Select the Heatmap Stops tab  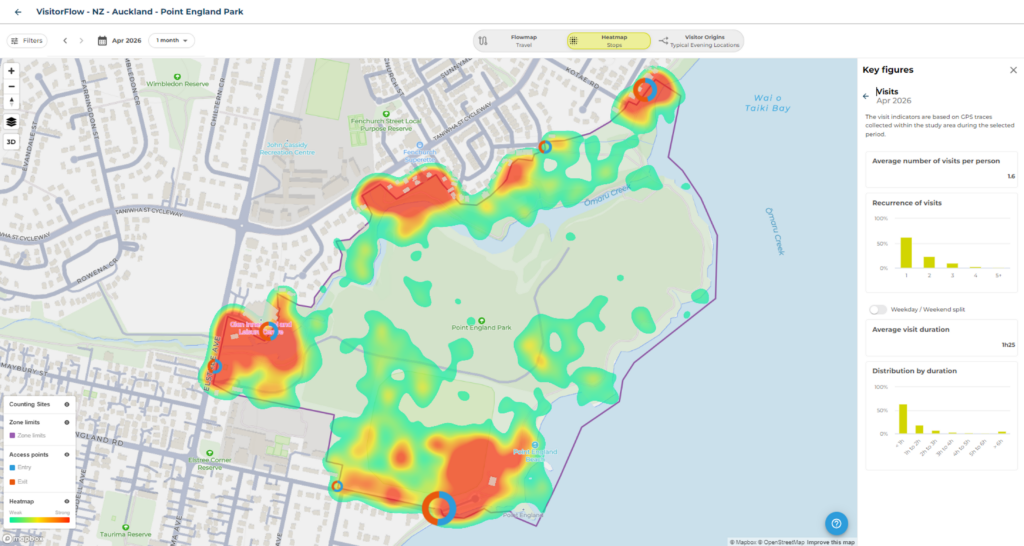coord(609,40)
